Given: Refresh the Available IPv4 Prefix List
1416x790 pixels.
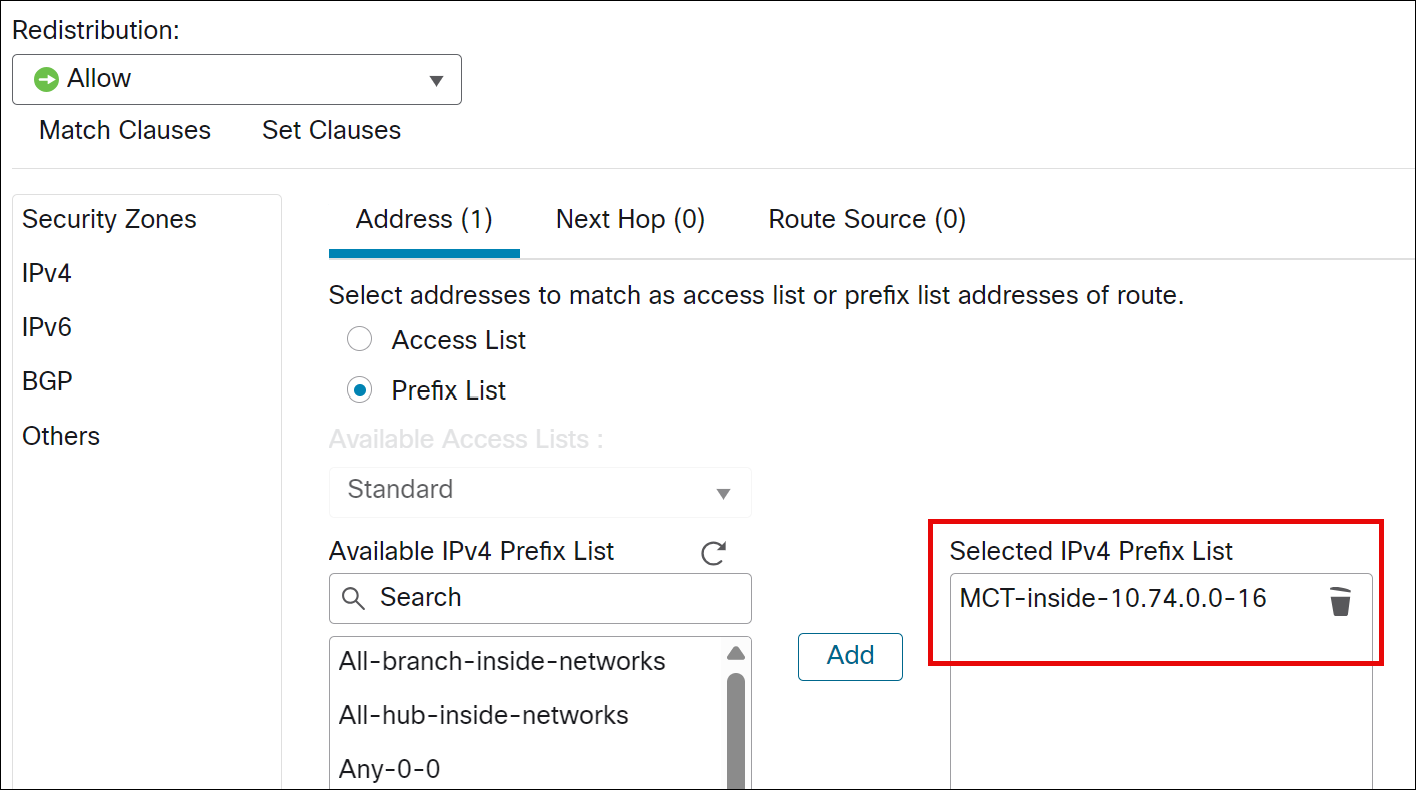Looking at the screenshot, I should click(x=714, y=551).
